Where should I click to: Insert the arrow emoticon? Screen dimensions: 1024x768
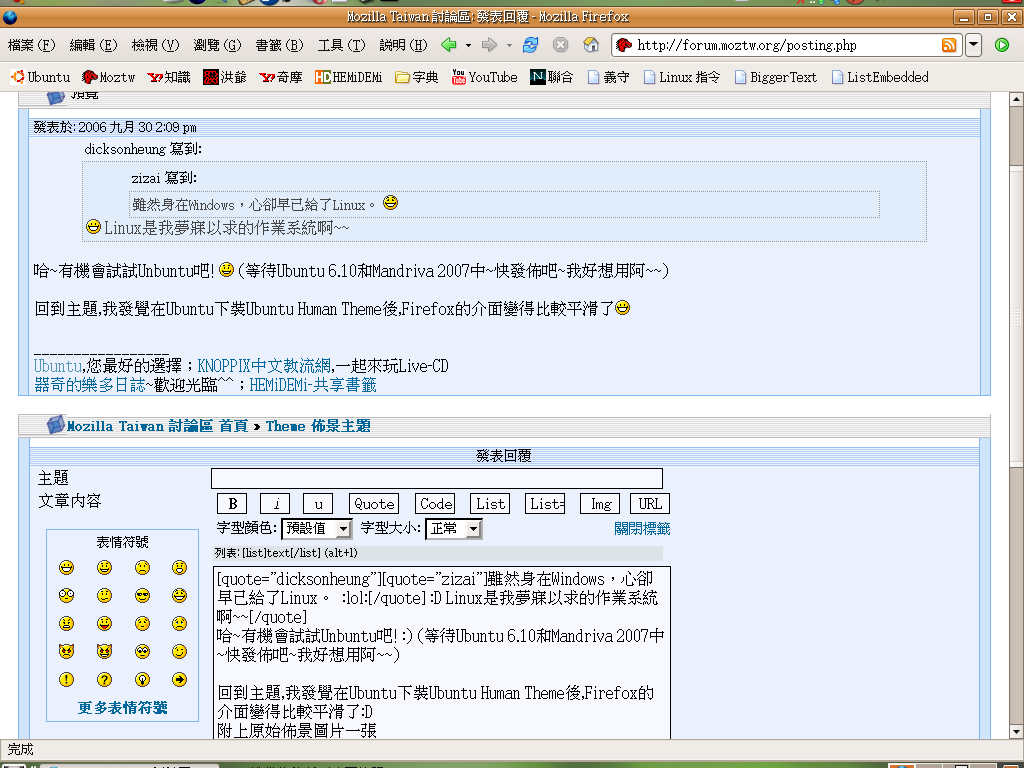pyautogui.click(x=179, y=680)
